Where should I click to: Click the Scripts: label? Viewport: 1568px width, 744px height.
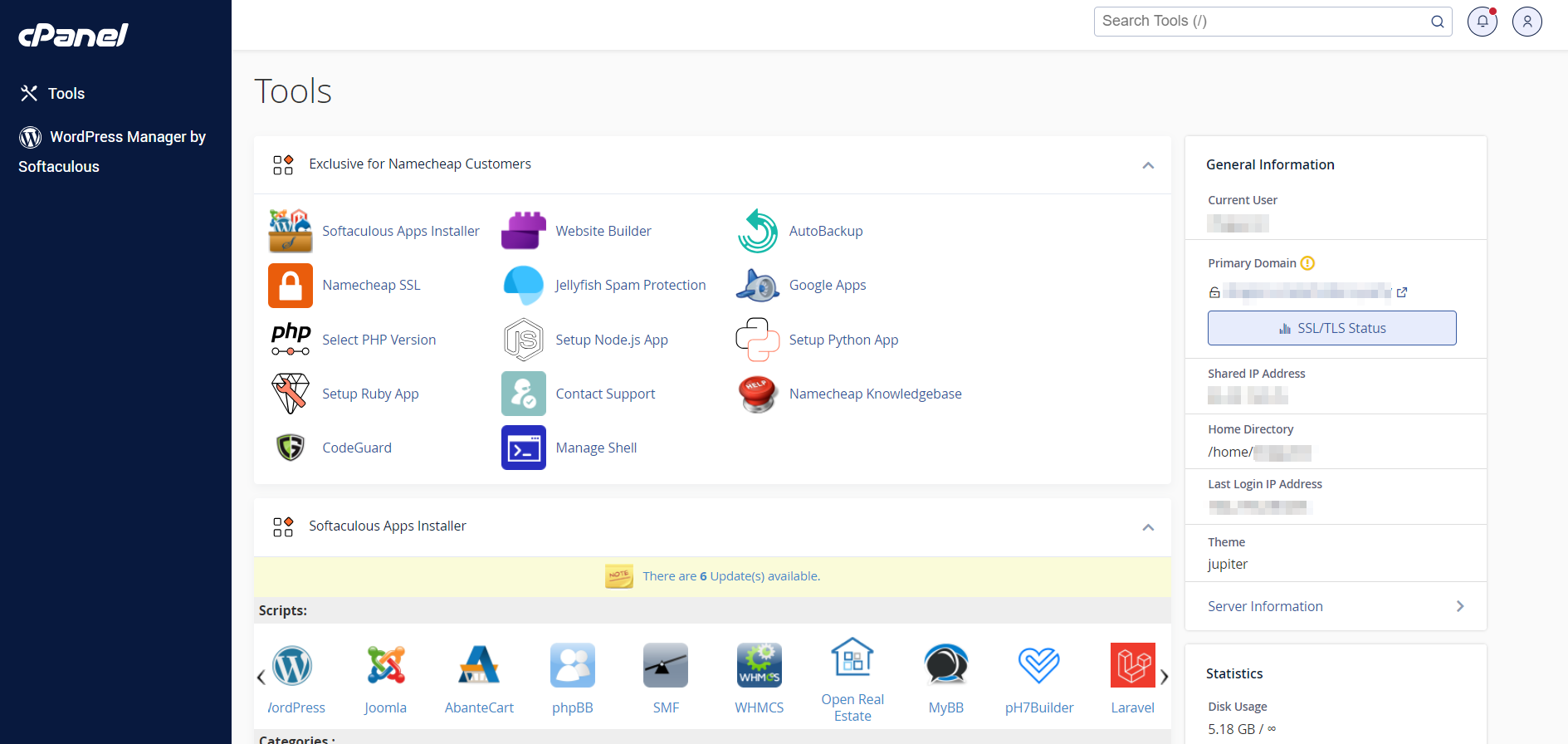tap(283, 610)
